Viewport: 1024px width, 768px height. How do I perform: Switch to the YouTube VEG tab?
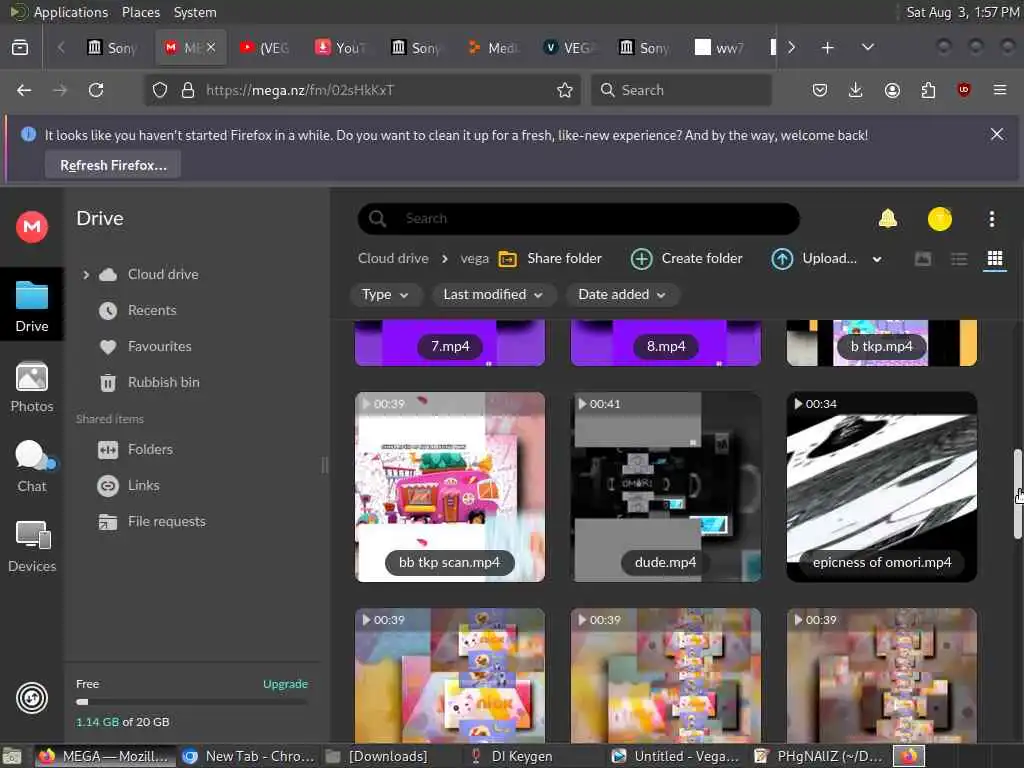coord(265,48)
